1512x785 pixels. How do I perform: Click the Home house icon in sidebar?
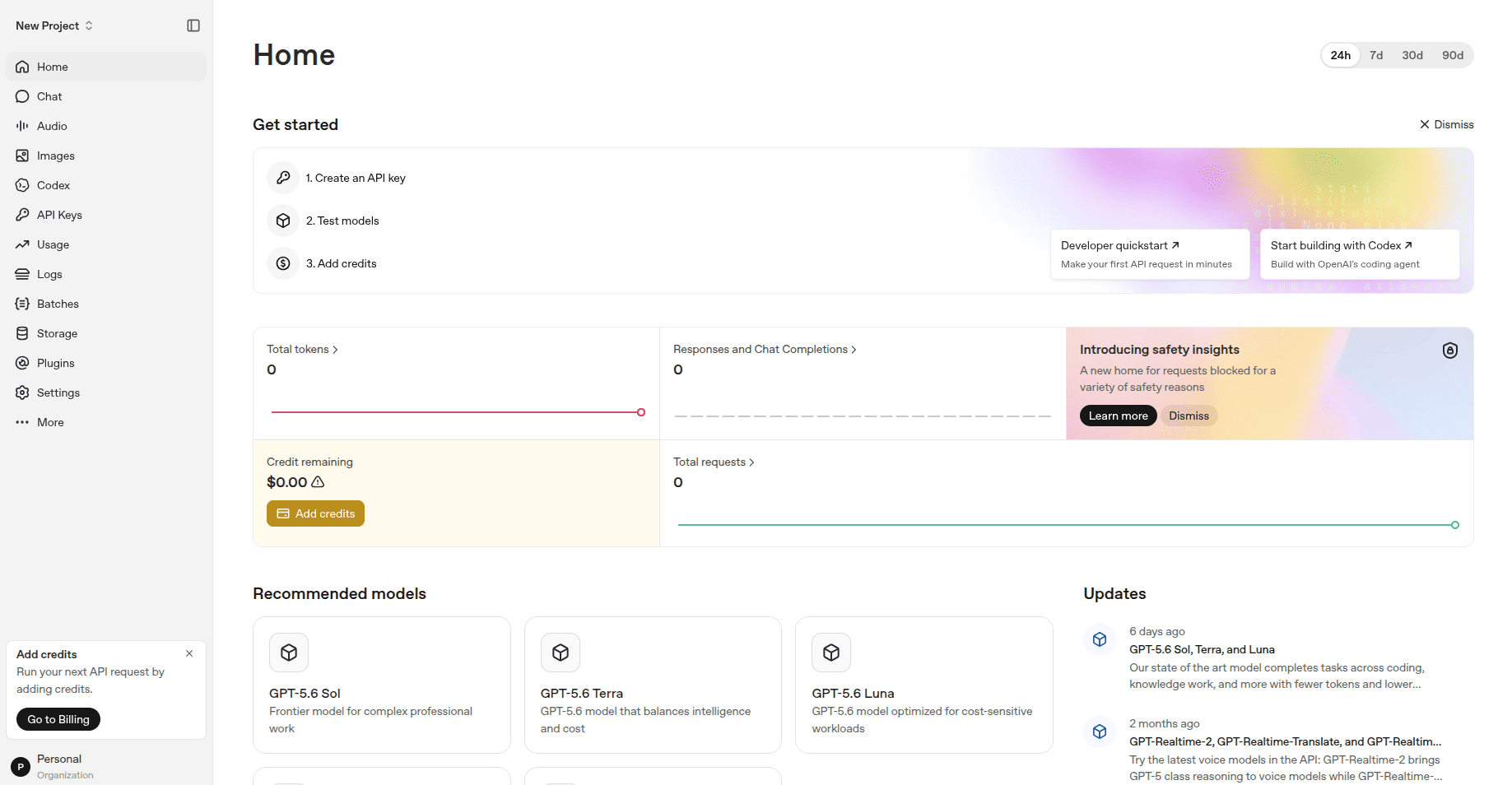click(x=22, y=67)
